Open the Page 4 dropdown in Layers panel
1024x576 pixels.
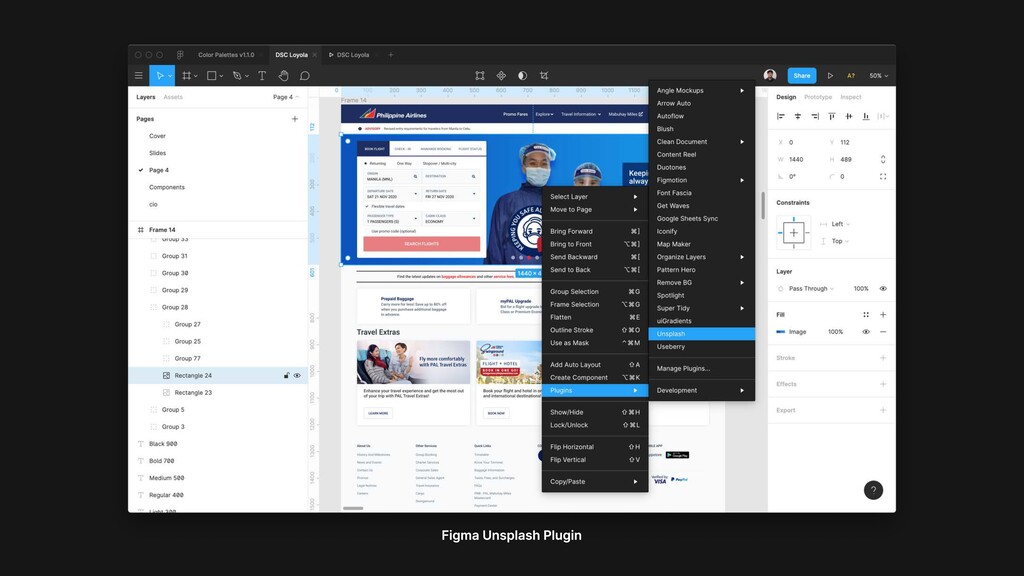click(286, 97)
